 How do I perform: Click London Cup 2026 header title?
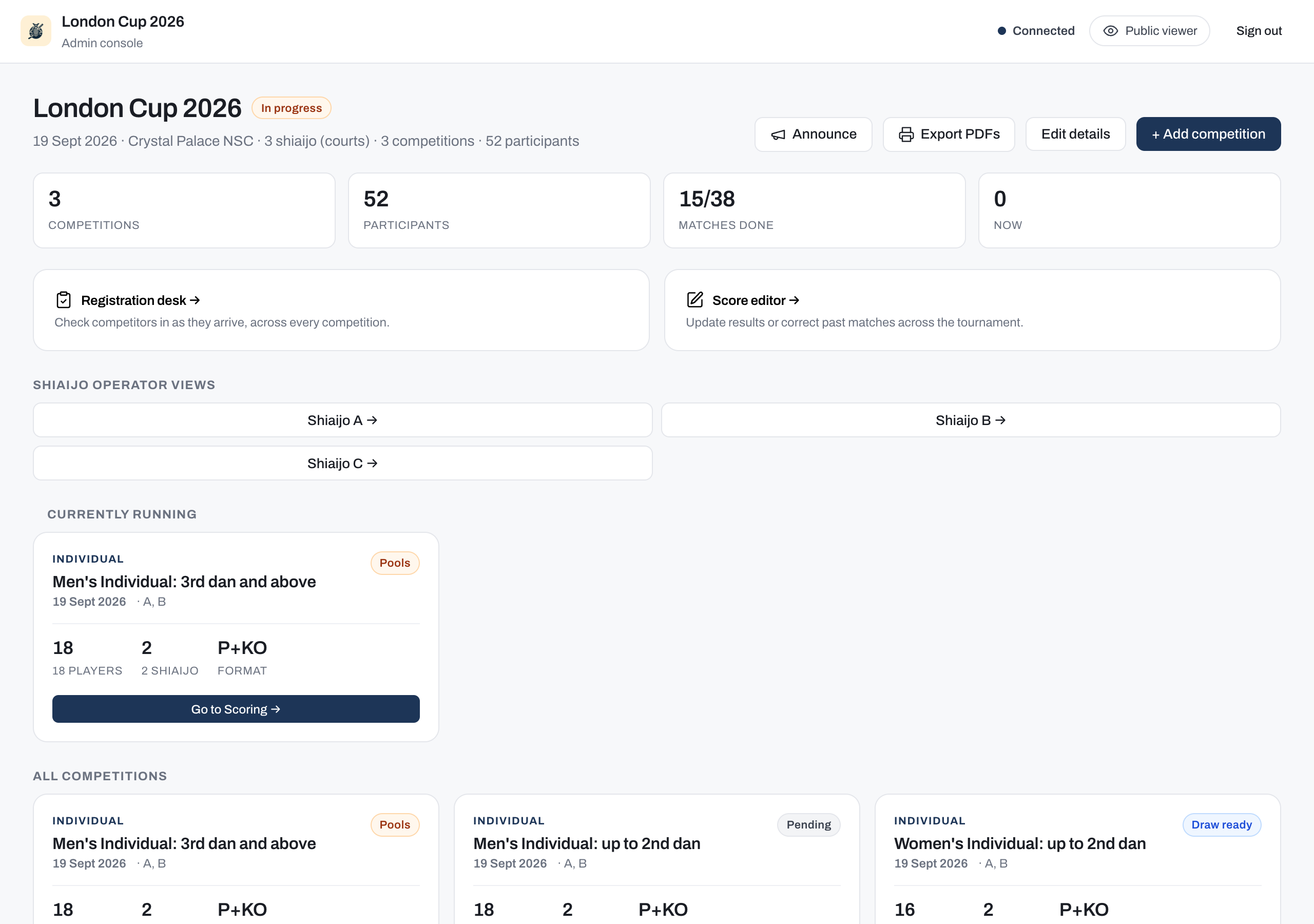coord(123,22)
